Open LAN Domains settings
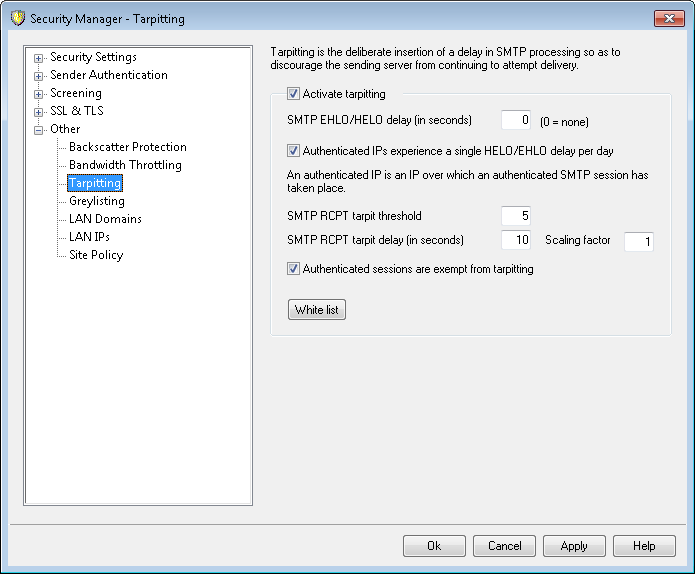Screen dimensions: 695x574 105,219
